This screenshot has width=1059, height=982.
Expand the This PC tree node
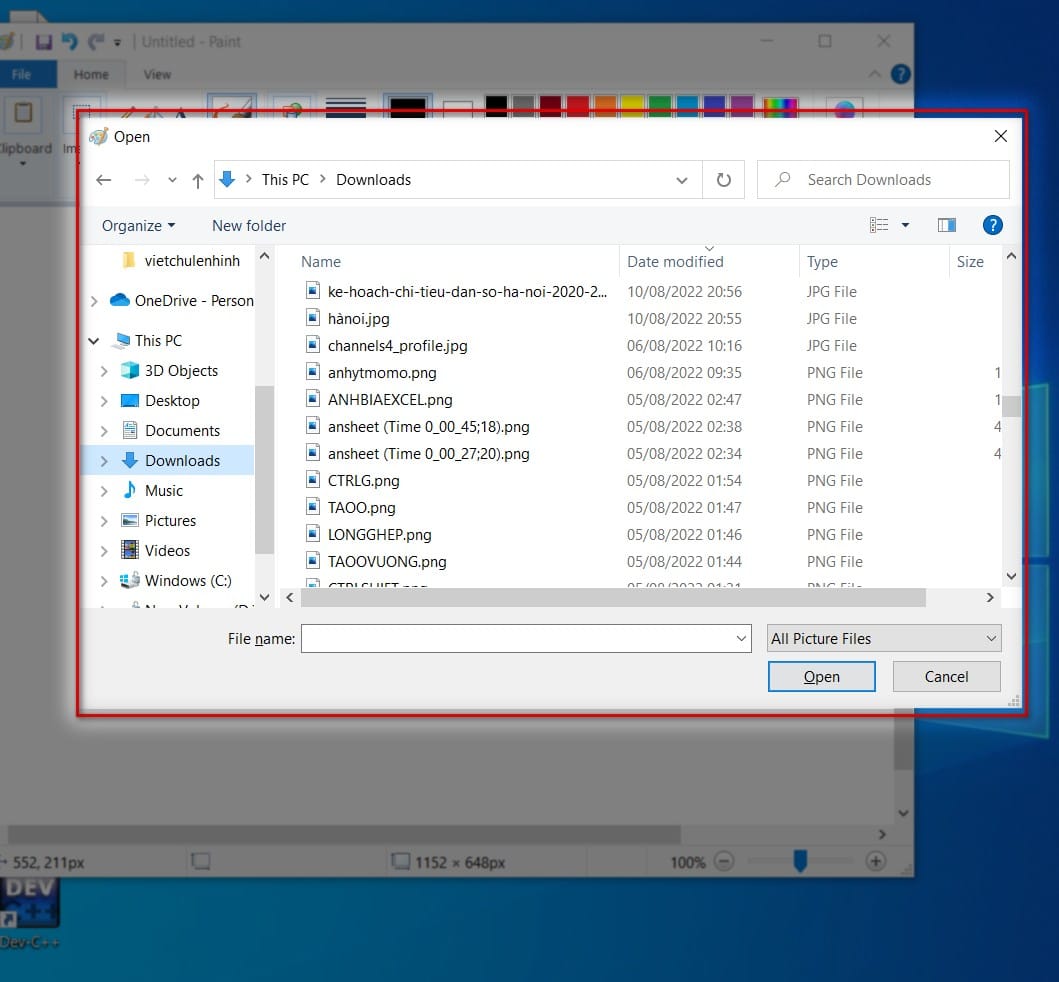93,340
